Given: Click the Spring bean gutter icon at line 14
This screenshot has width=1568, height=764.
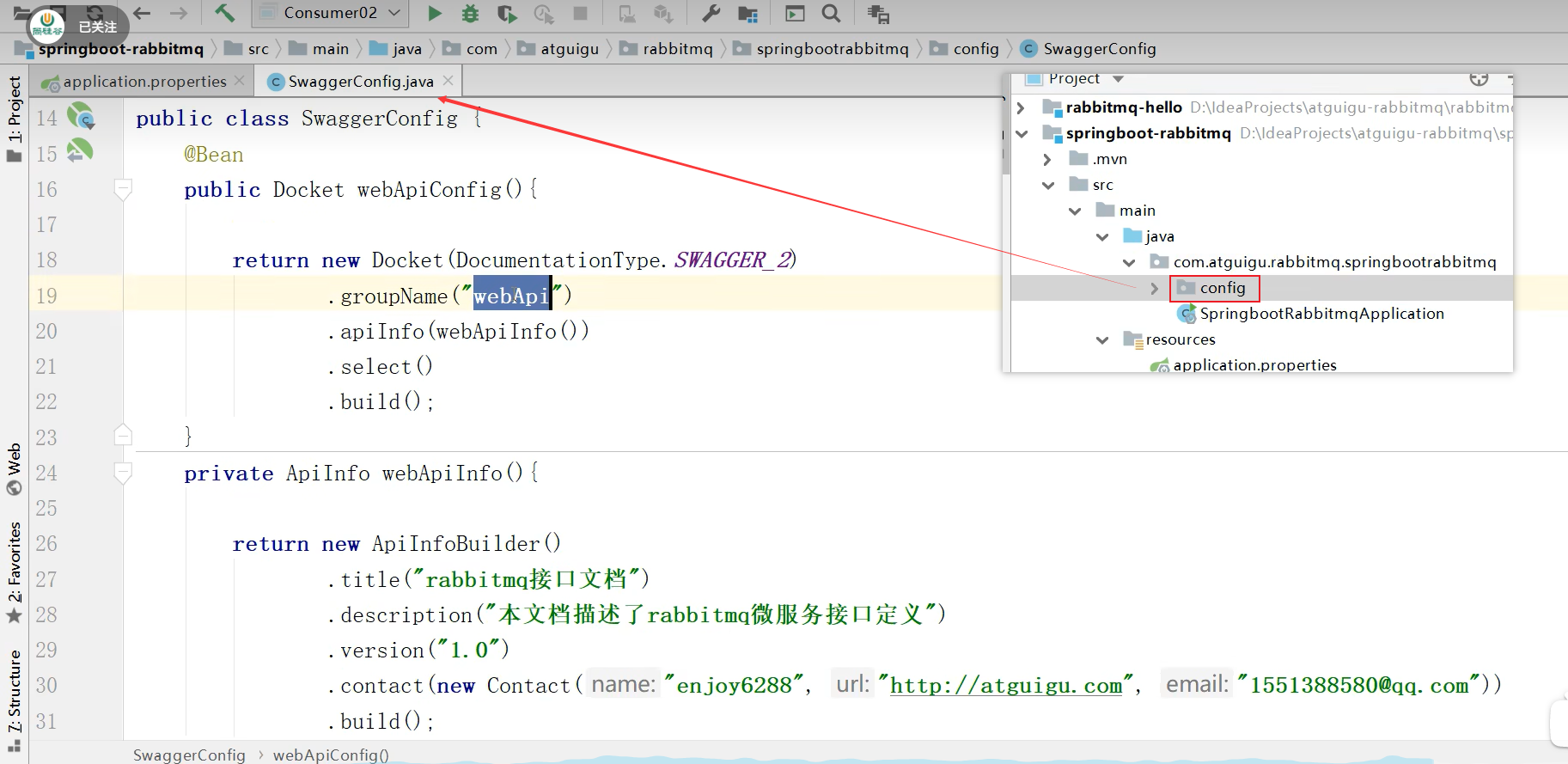Looking at the screenshot, I should (81, 115).
